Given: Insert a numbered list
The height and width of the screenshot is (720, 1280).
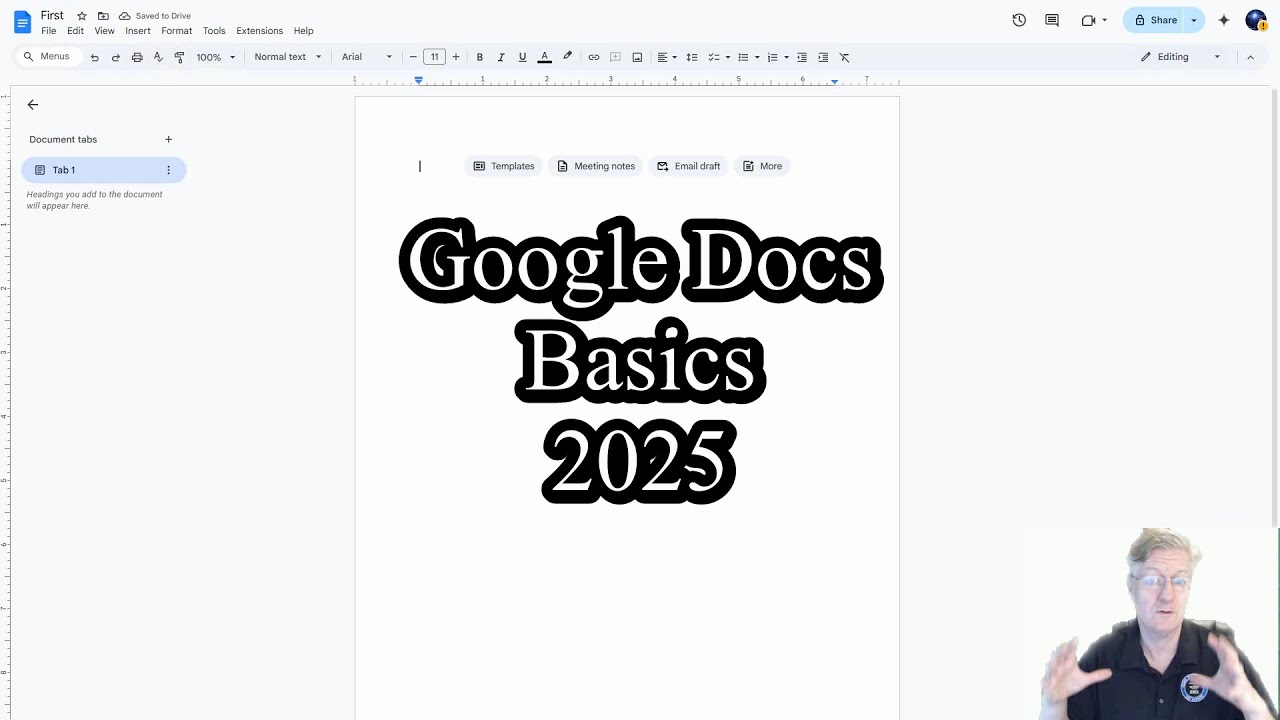Looking at the screenshot, I should 772,57.
